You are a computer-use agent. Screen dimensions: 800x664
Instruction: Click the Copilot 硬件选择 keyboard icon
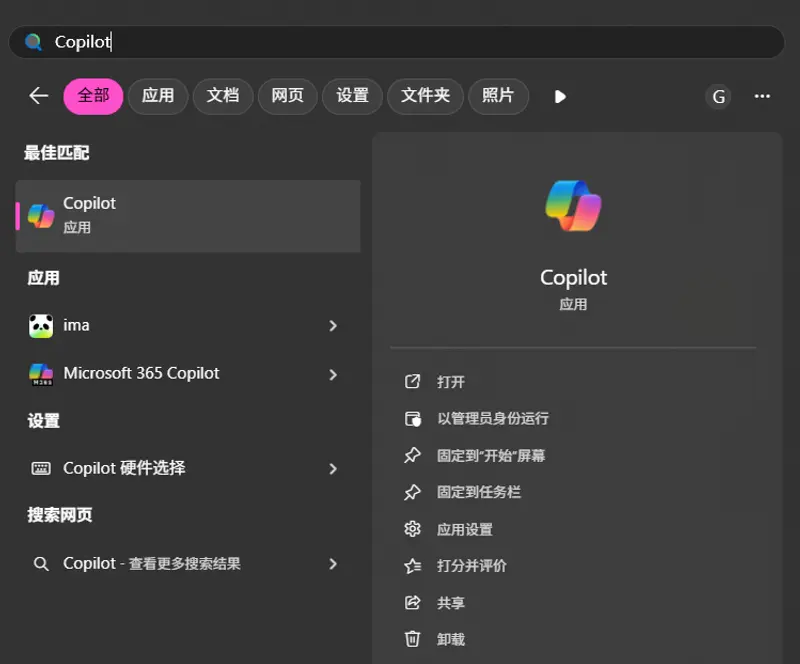tap(40, 468)
